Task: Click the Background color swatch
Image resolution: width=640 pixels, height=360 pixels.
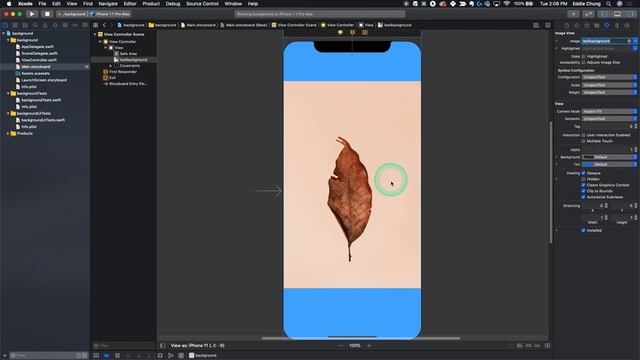Action: coord(588,157)
